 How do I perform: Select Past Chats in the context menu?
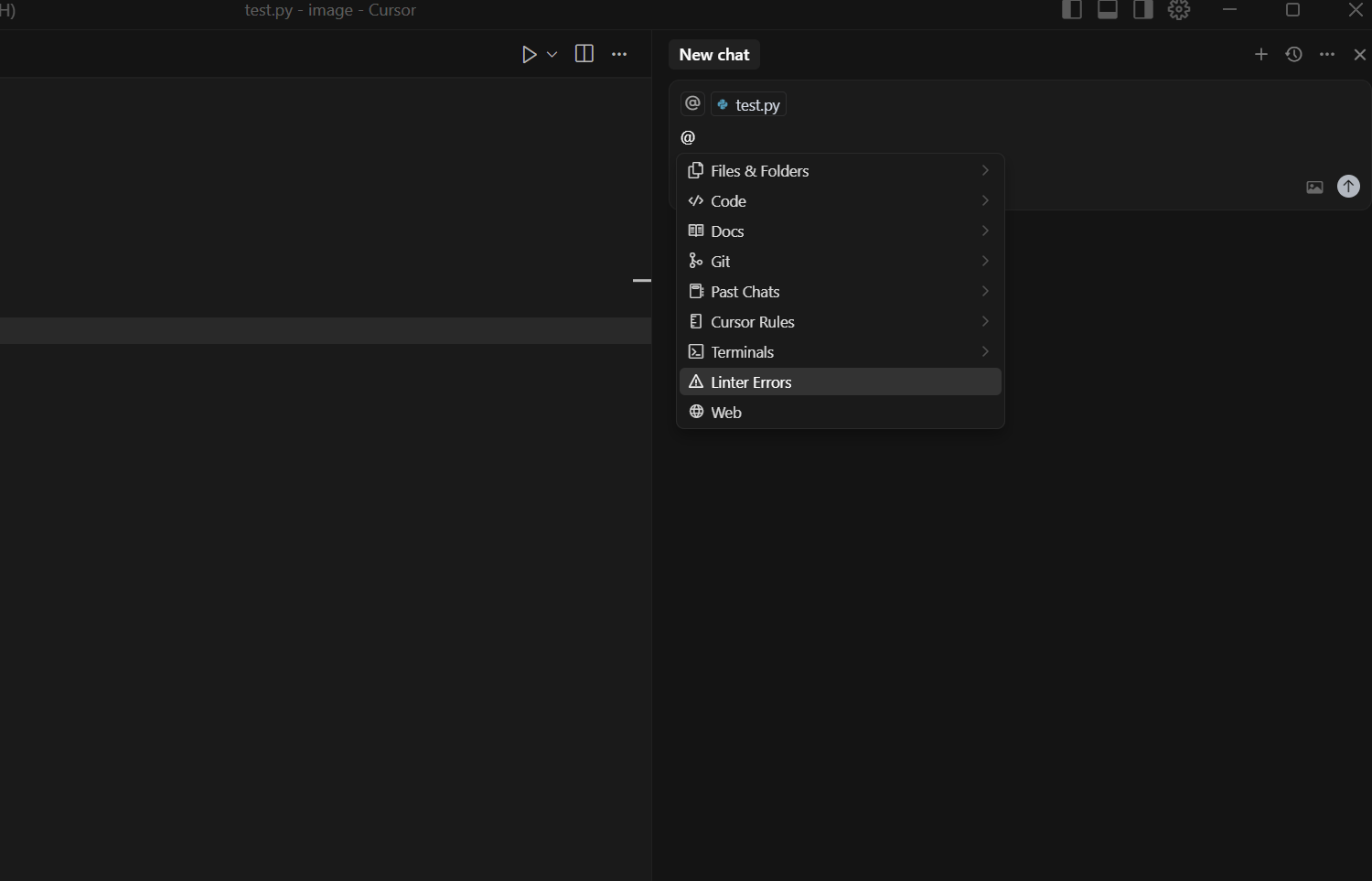[840, 292]
